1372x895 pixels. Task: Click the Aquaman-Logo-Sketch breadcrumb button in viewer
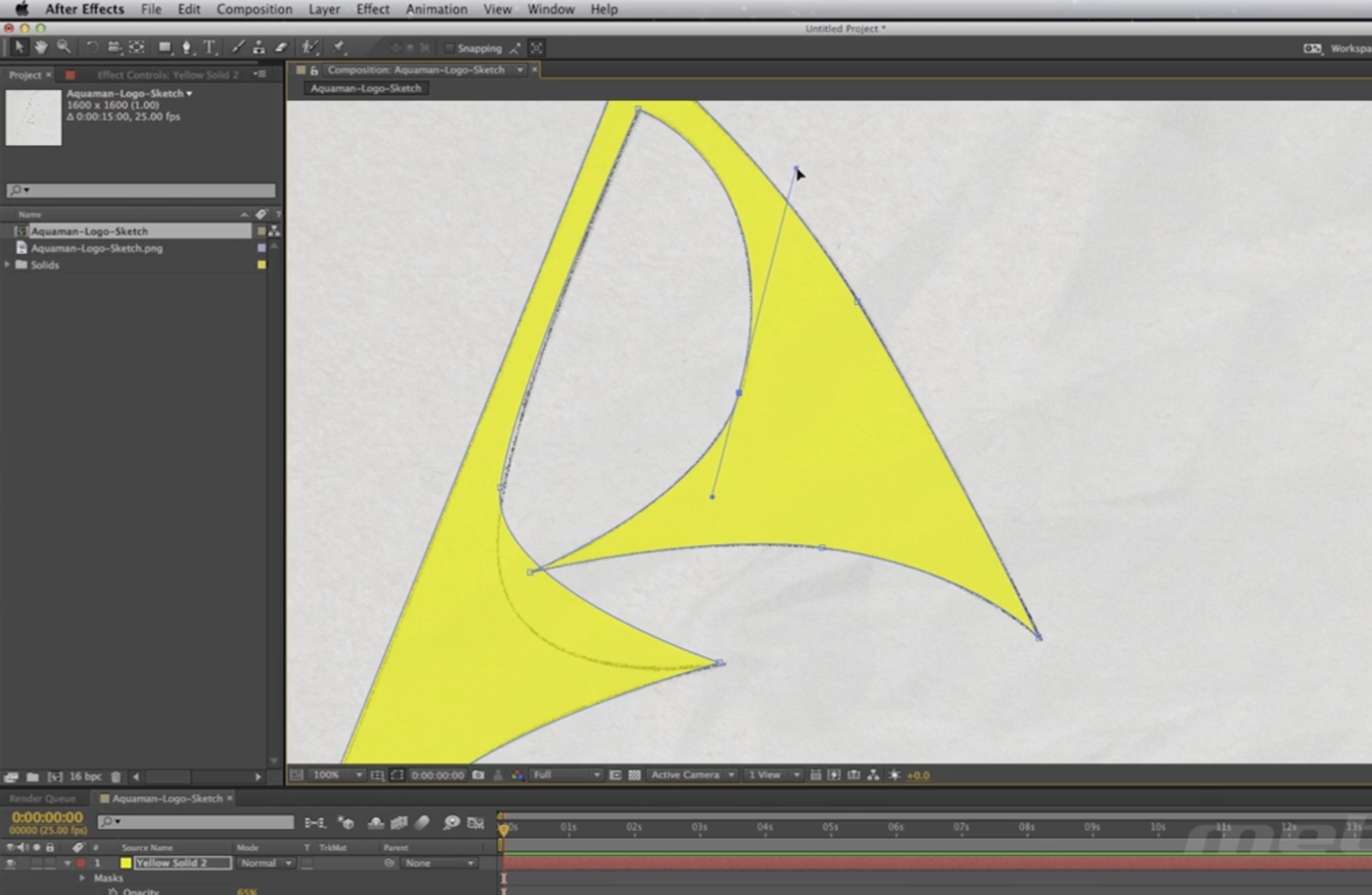click(x=366, y=88)
